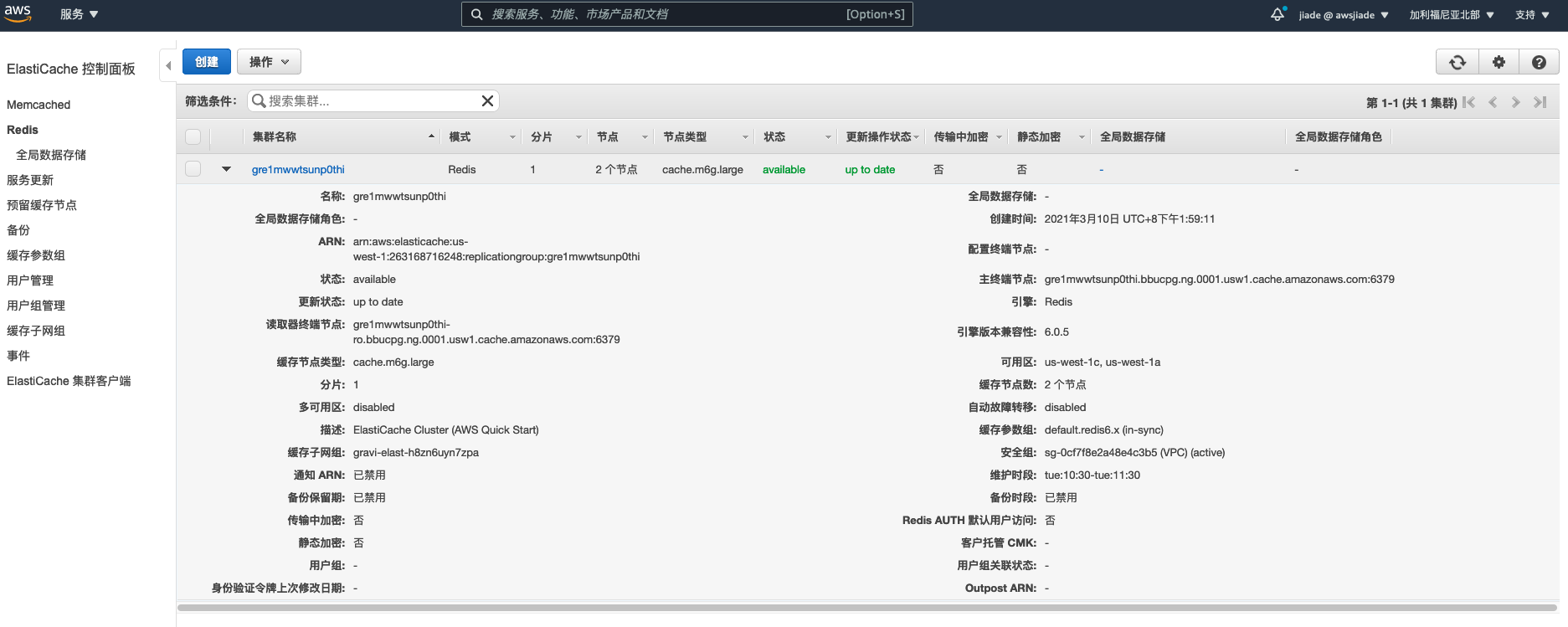Viewport: 1568px width, 627px height.
Task: Collapse the gre1mwwtsunp0thi row details
Action: coord(226,169)
